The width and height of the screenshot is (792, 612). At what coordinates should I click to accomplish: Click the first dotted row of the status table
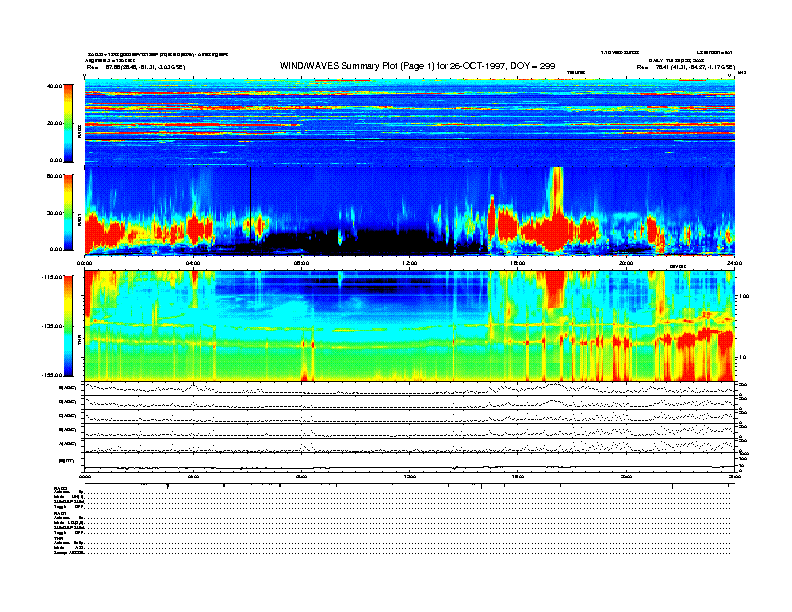pyautogui.click(x=407, y=492)
